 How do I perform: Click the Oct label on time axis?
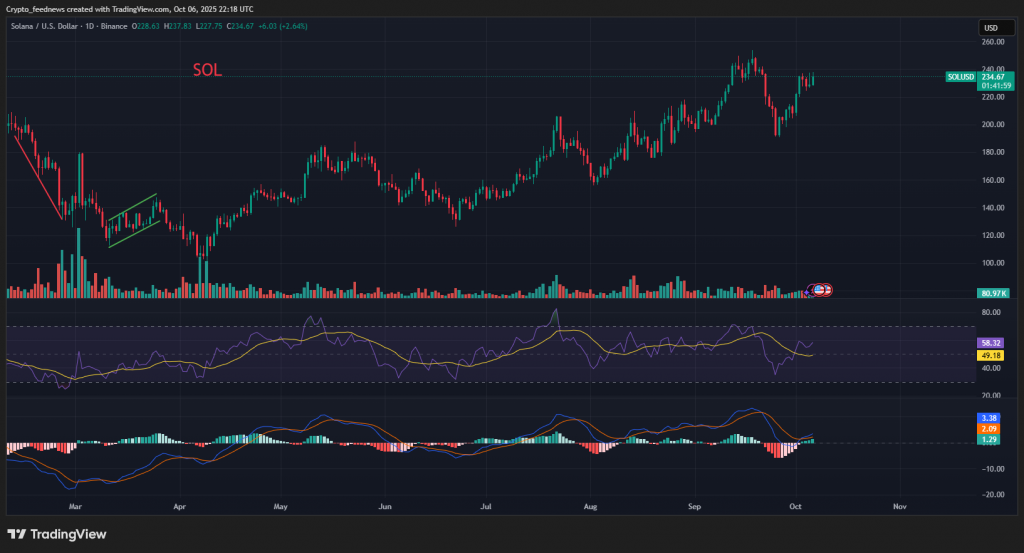pos(794,508)
